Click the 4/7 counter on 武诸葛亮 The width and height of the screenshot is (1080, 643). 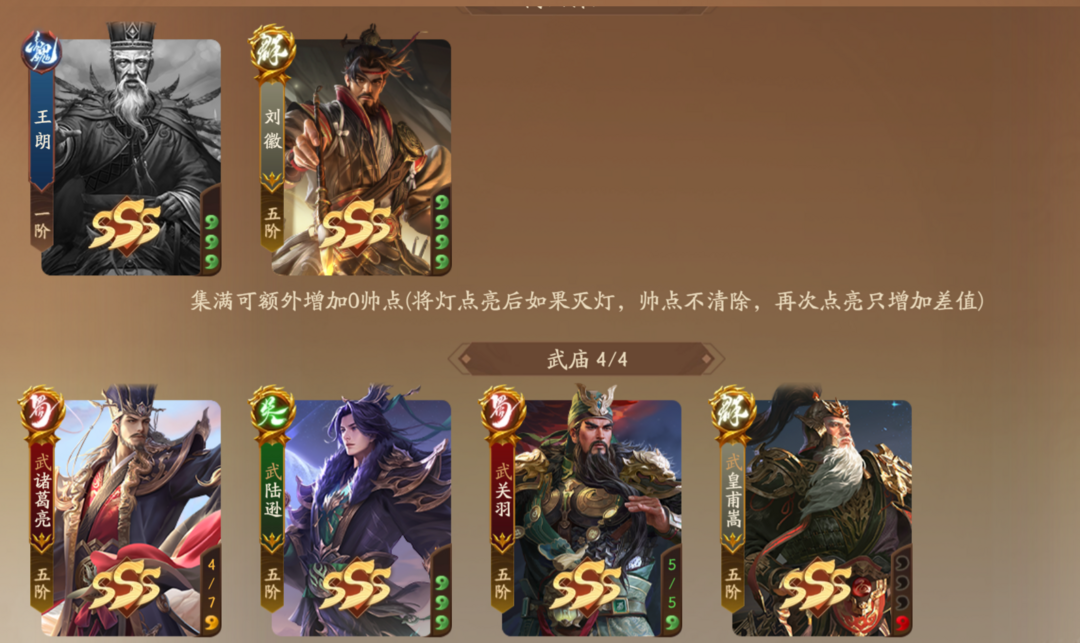[x=211, y=584]
